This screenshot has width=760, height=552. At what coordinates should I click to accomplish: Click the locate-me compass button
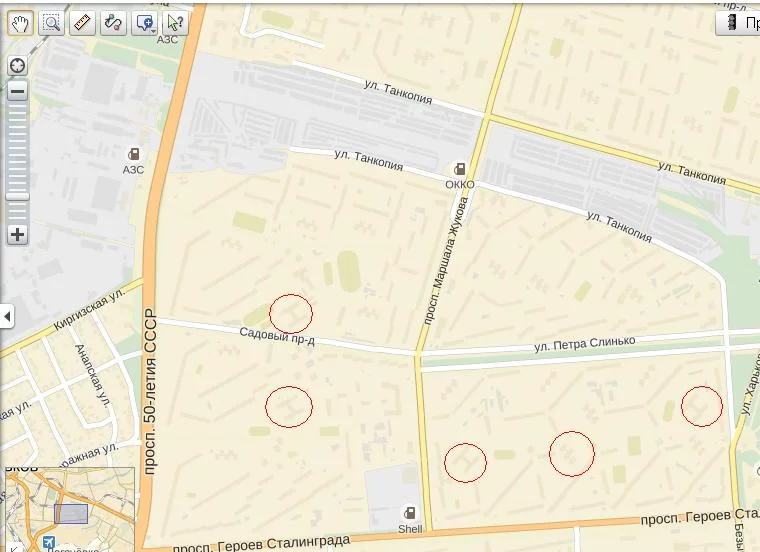pos(17,65)
